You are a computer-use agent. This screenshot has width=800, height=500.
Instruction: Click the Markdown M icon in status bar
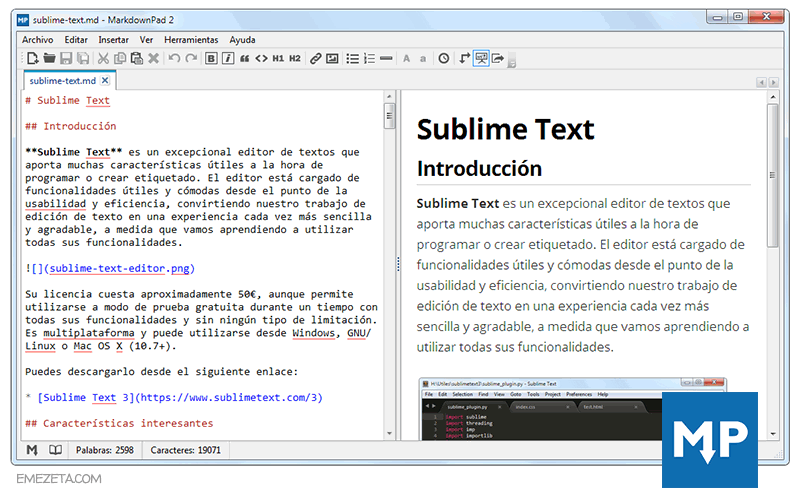tap(32, 450)
